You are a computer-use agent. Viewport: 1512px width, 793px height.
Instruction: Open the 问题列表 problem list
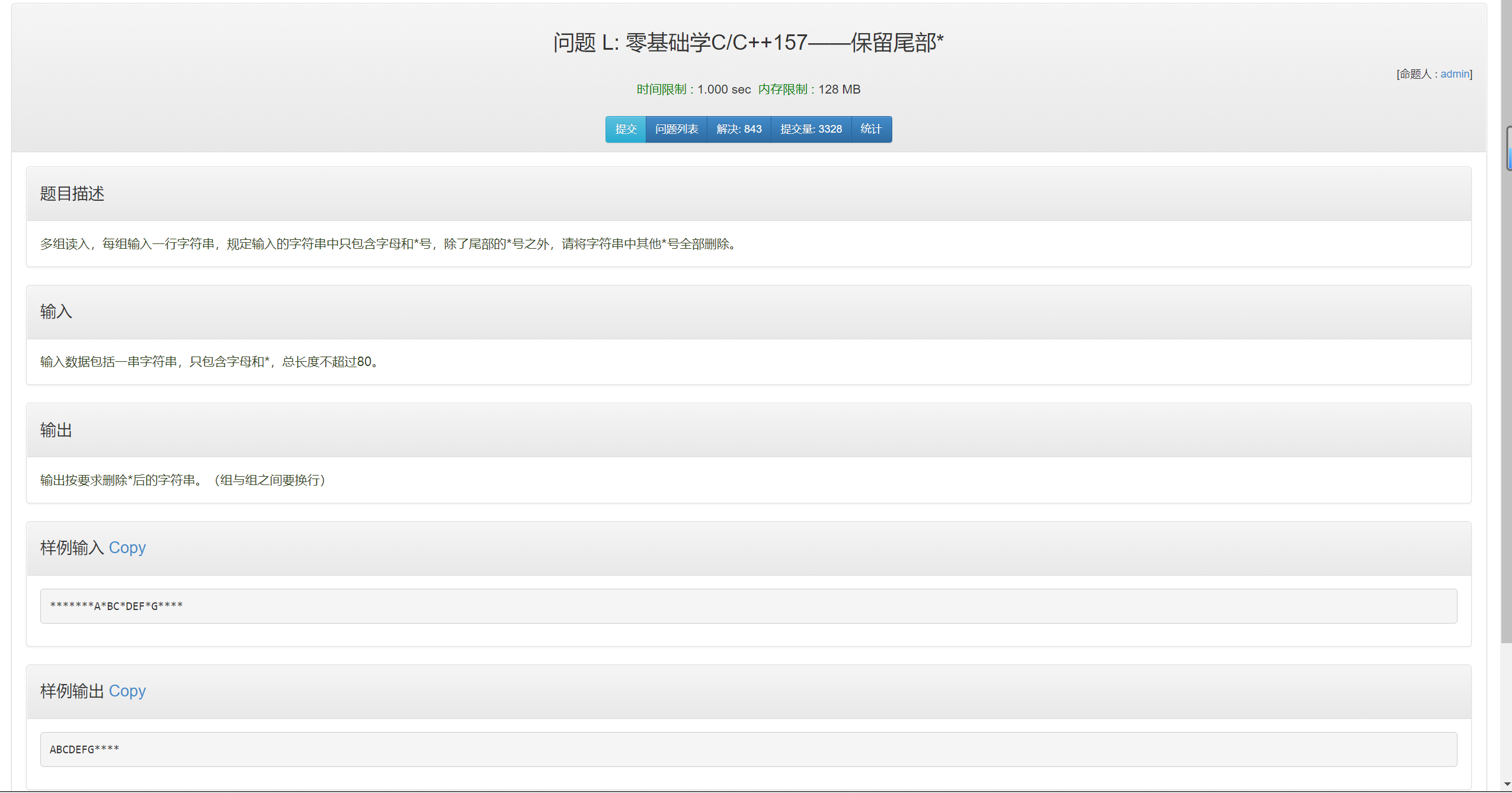676,129
